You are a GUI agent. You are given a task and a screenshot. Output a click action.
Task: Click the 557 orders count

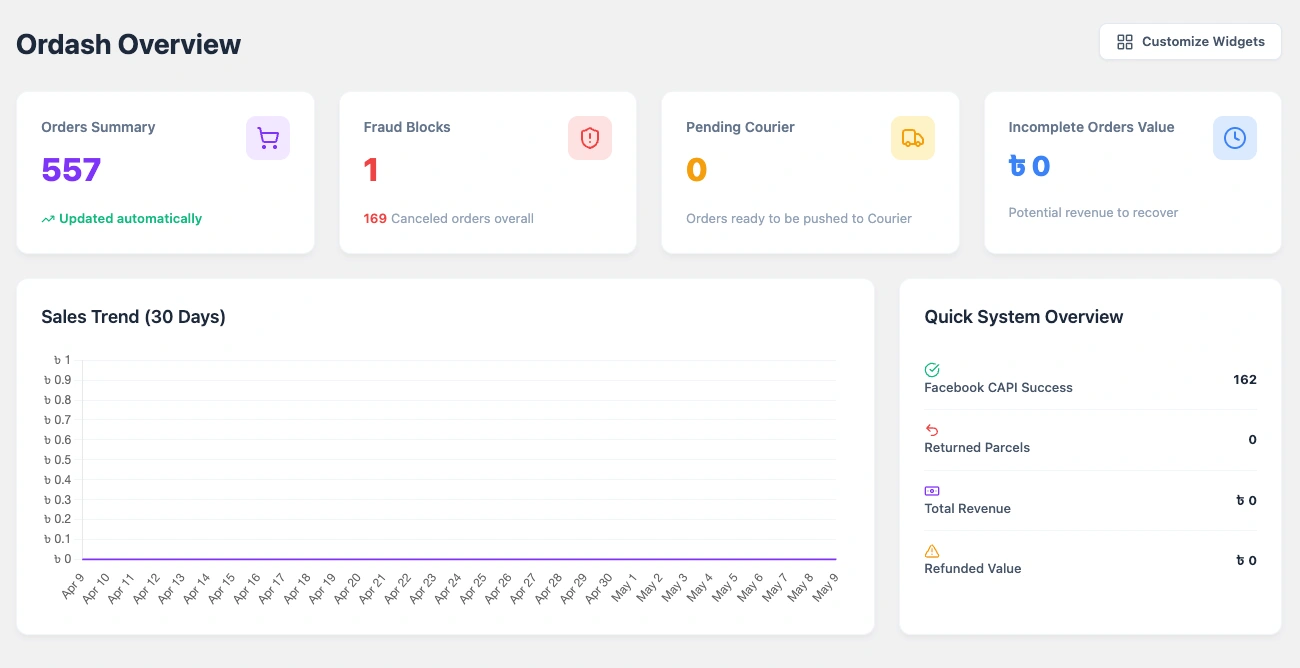[x=71, y=170]
